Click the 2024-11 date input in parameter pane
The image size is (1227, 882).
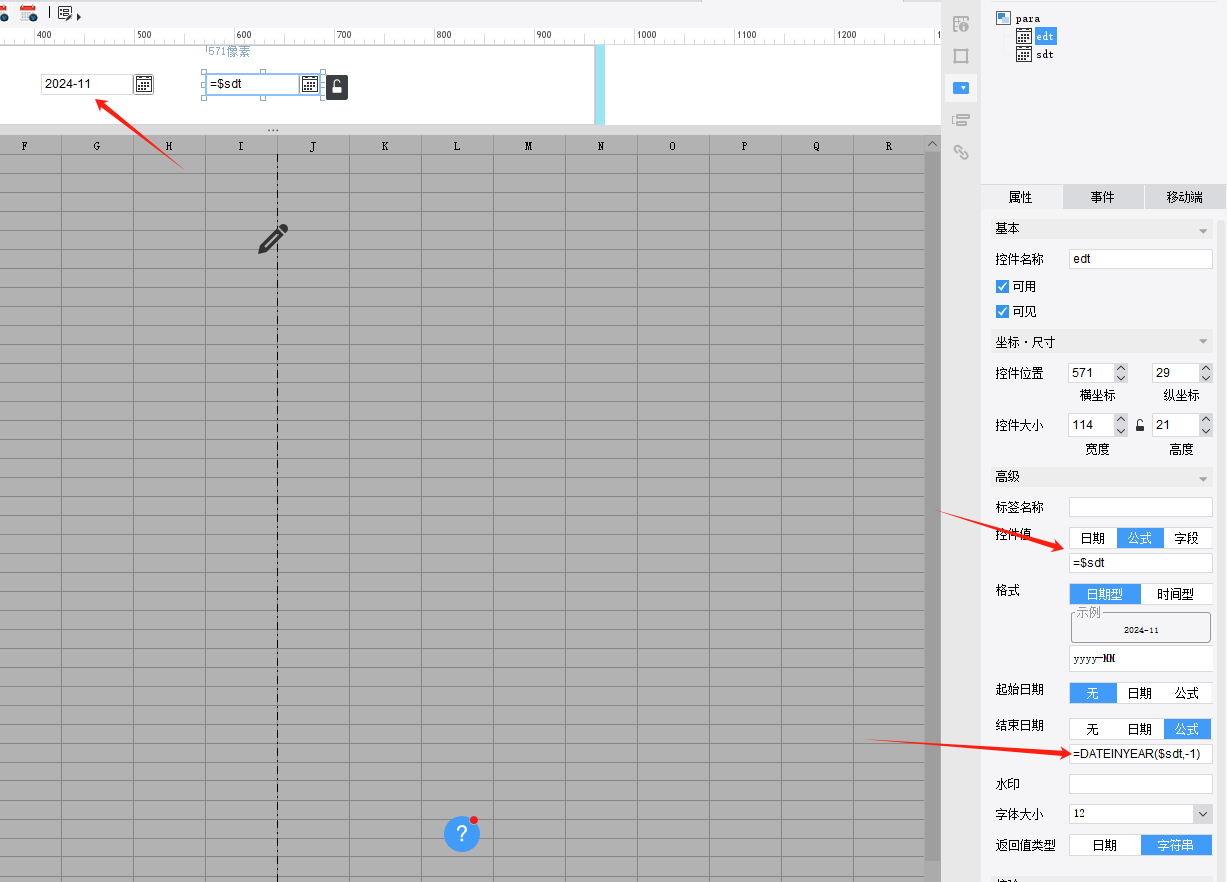(86, 84)
